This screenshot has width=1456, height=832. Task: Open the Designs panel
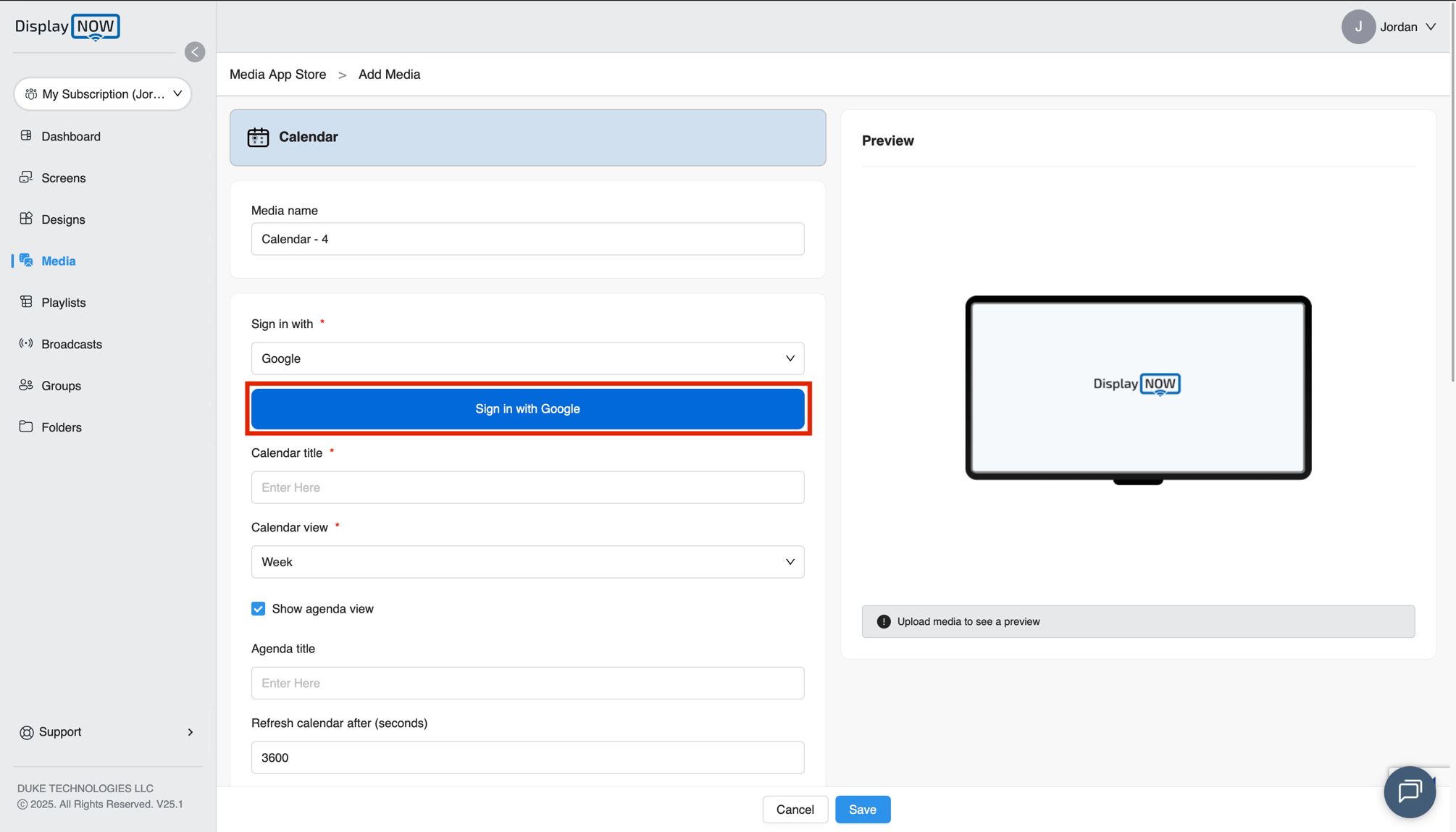[x=63, y=219]
